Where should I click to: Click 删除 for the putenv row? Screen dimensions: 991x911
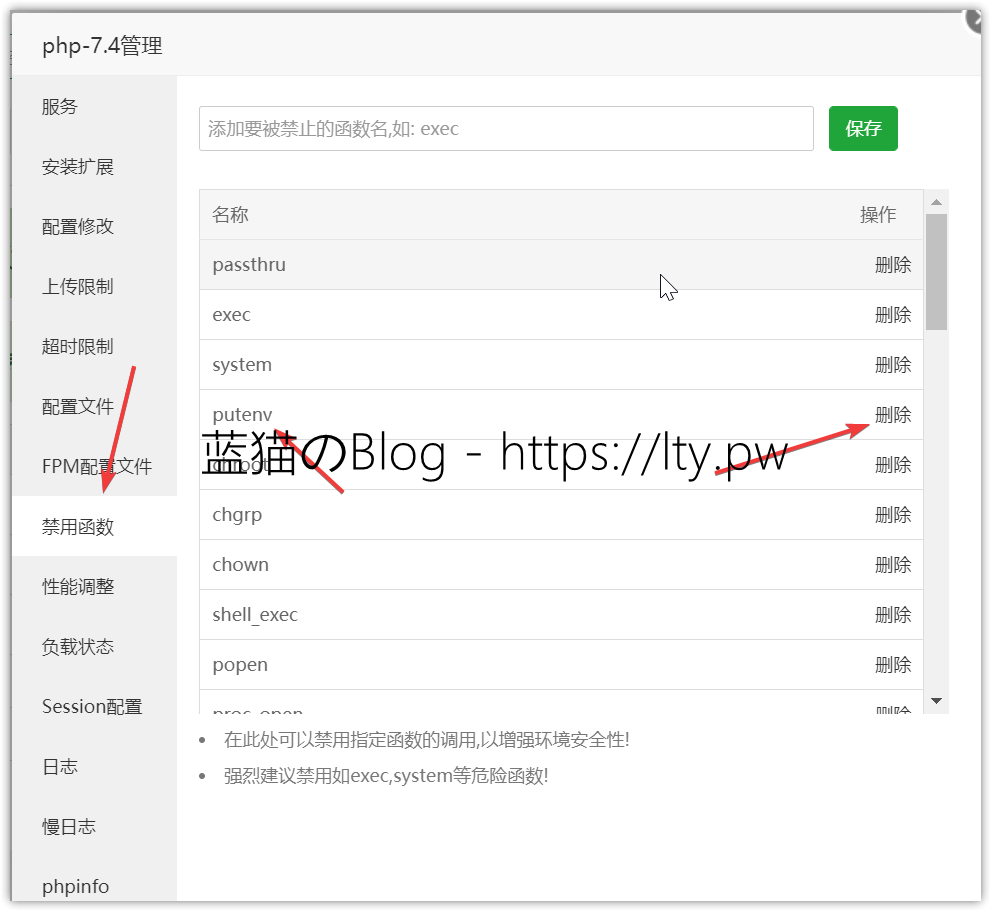893,415
